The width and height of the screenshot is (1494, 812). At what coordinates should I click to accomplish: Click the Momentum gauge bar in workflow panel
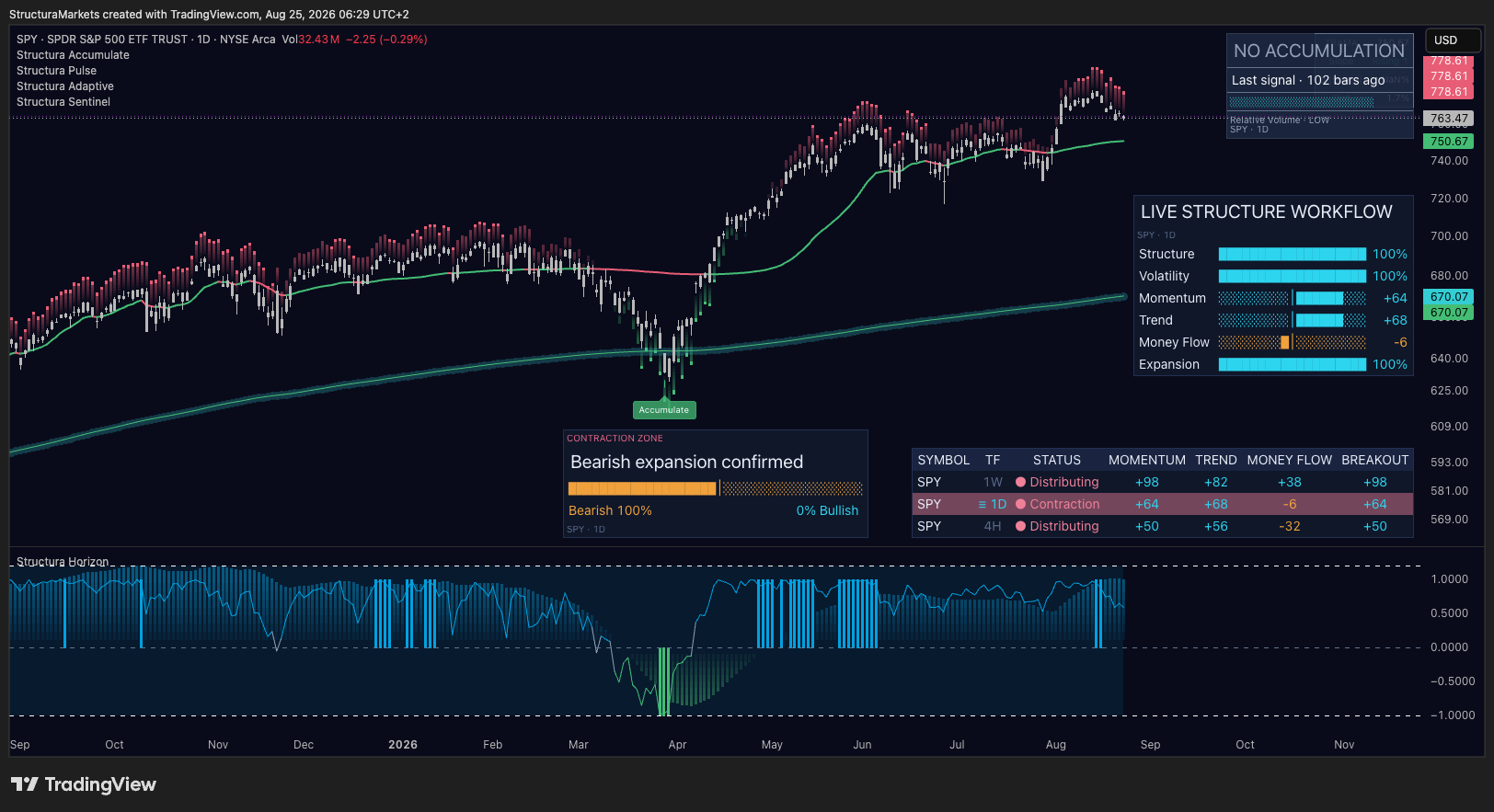tap(1293, 298)
